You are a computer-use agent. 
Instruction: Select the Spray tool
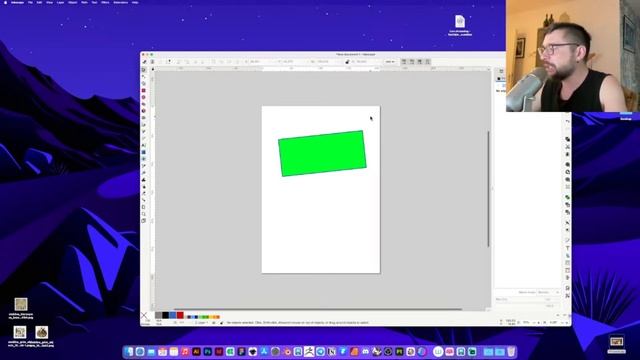[144, 187]
